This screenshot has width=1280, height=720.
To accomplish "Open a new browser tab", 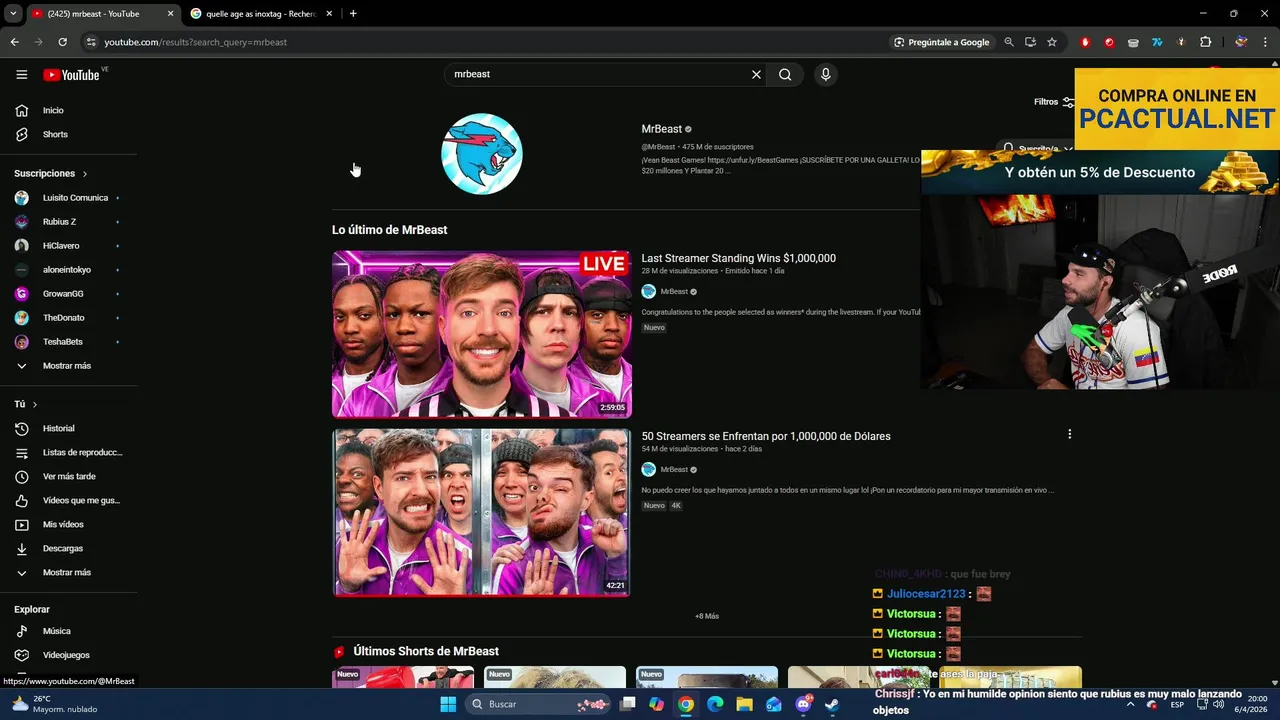I will 353,14.
